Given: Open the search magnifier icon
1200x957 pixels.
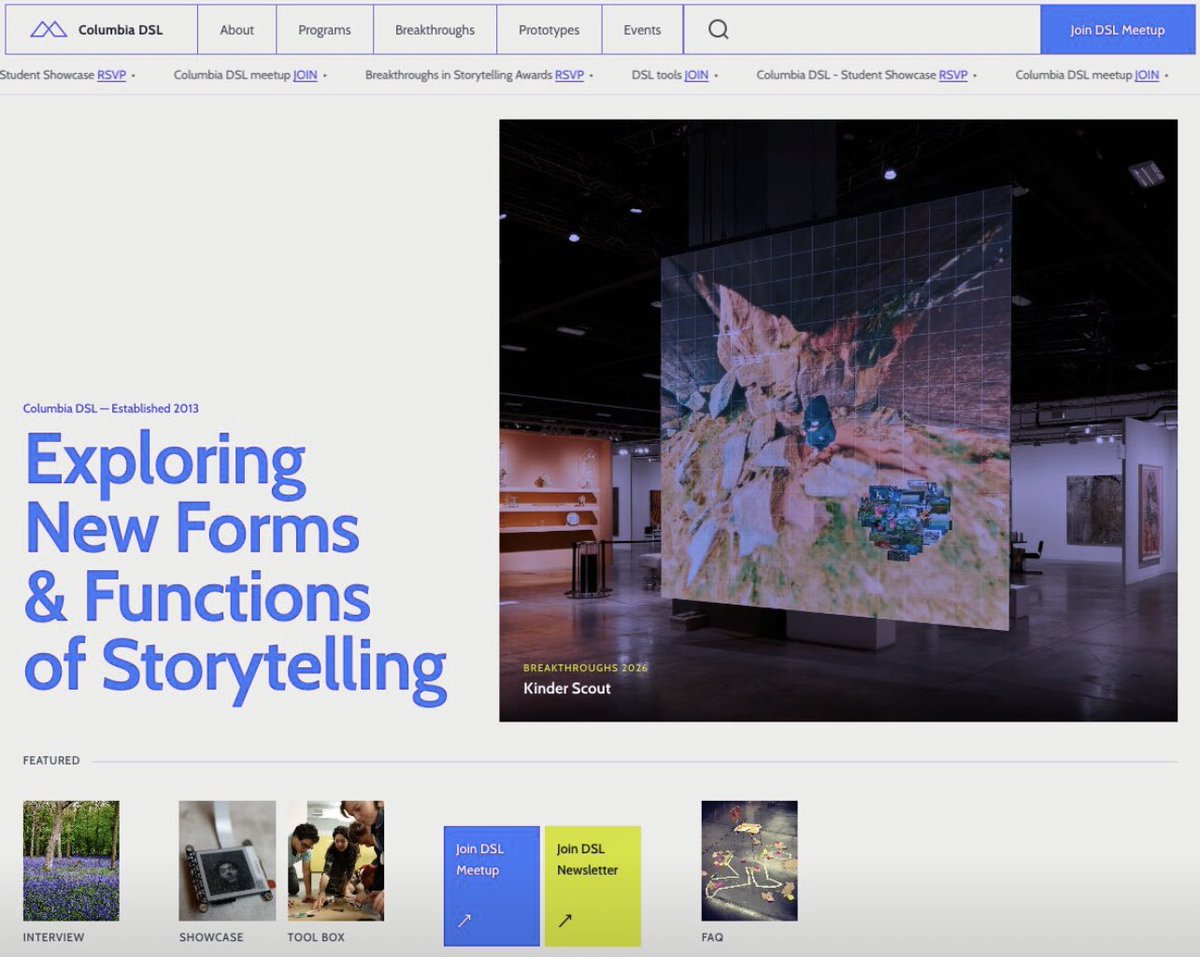Looking at the screenshot, I should click(x=718, y=29).
